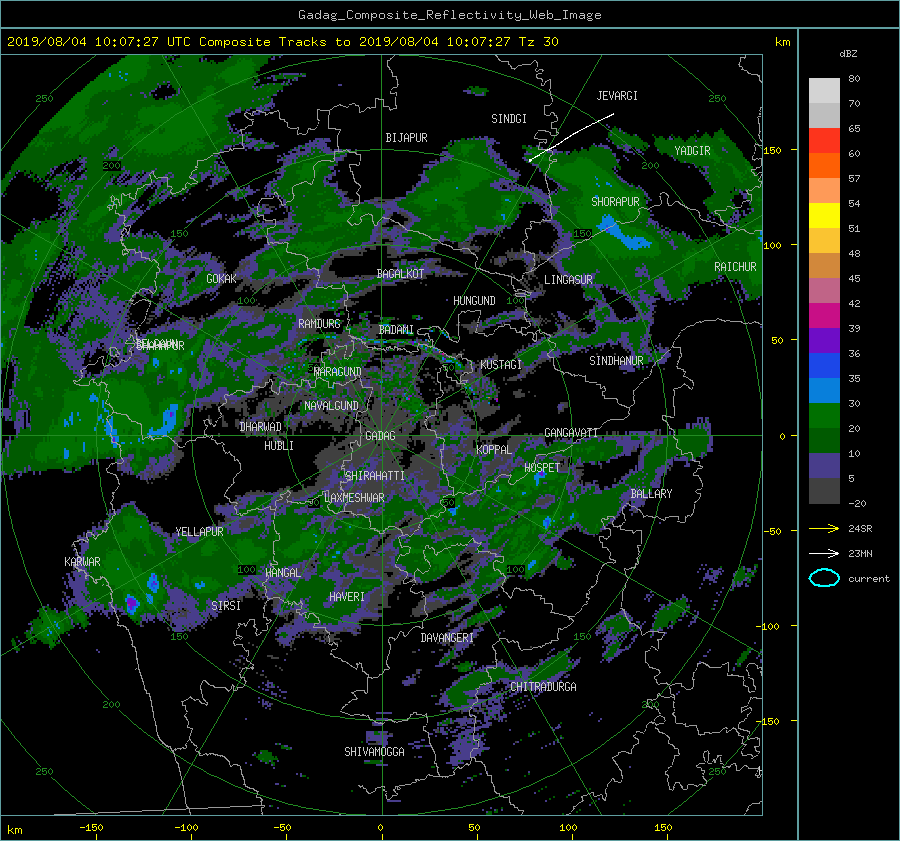Screen dimensions: 900x841
Task: Click the 150 tick on right km axis
Action: point(773,150)
